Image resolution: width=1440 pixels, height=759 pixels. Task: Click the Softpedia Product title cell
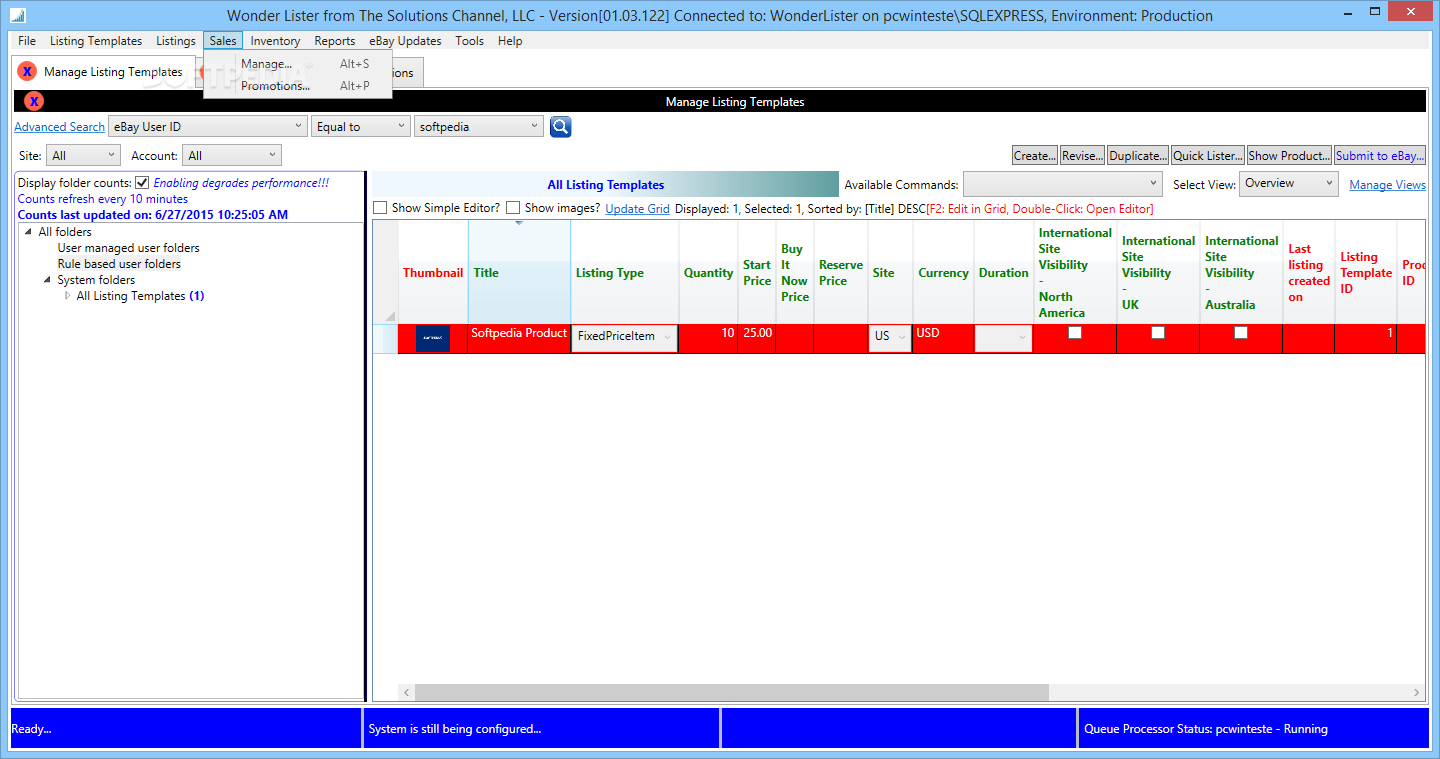[x=519, y=338]
